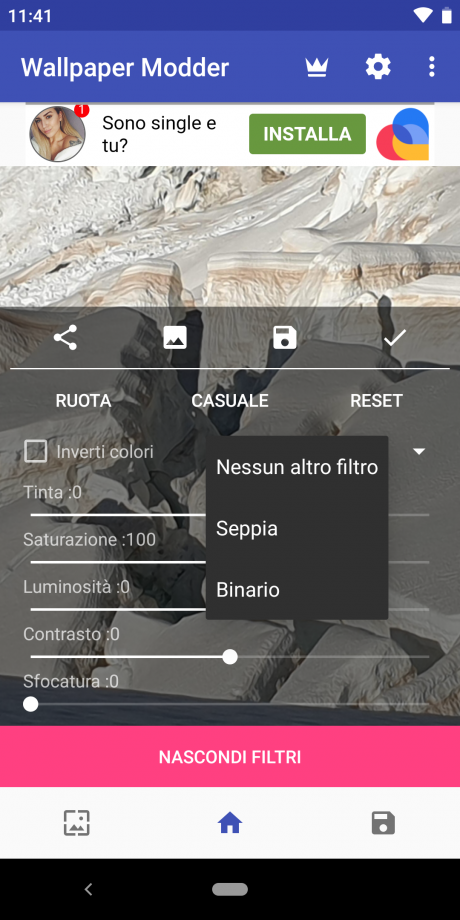The width and height of the screenshot is (460, 920).
Task: Open wallpaper gallery tab in bottom bar
Action: click(x=76, y=823)
